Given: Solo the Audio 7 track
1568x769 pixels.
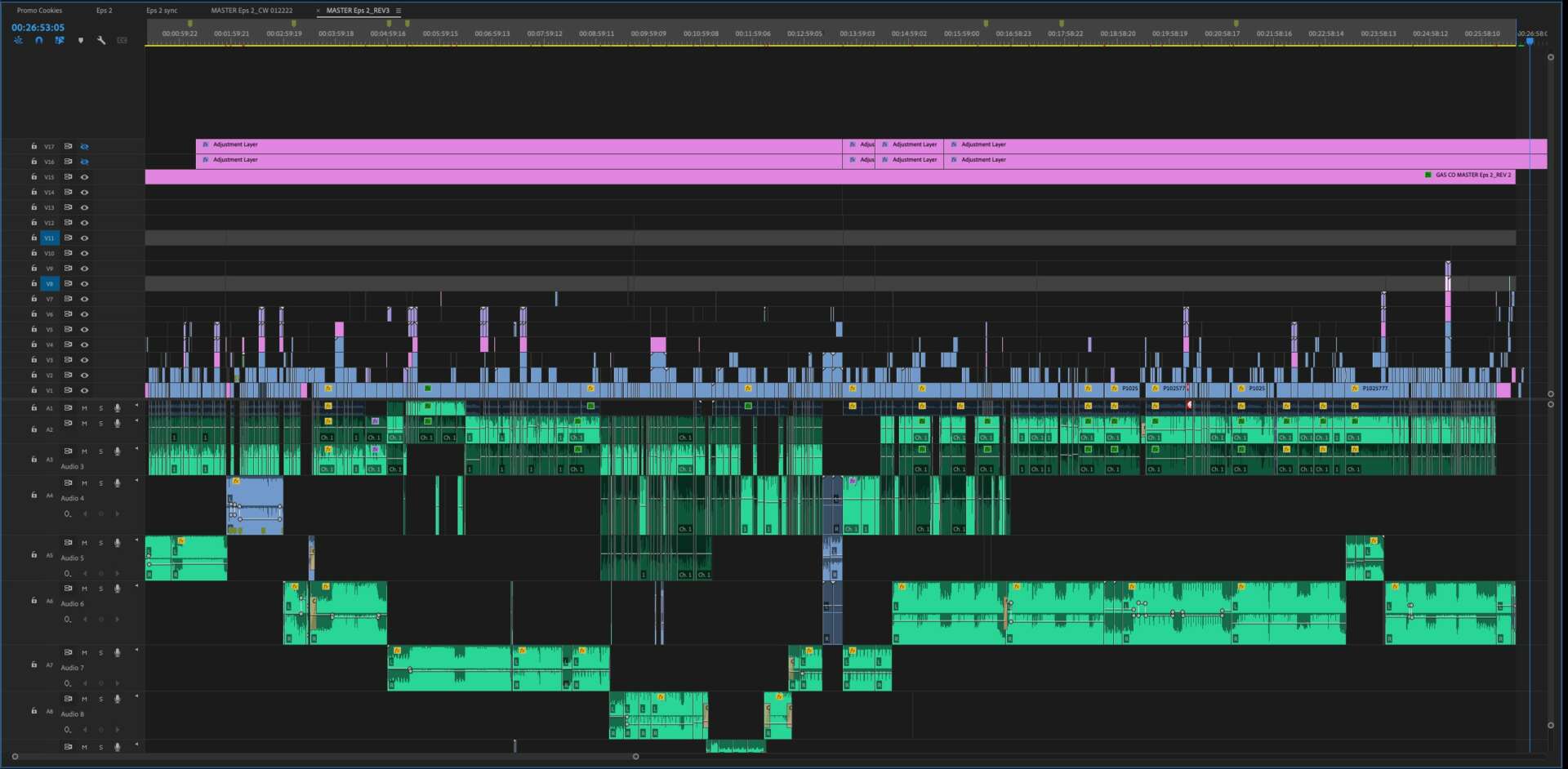Looking at the screenshot, I should [x=101, y=653].
